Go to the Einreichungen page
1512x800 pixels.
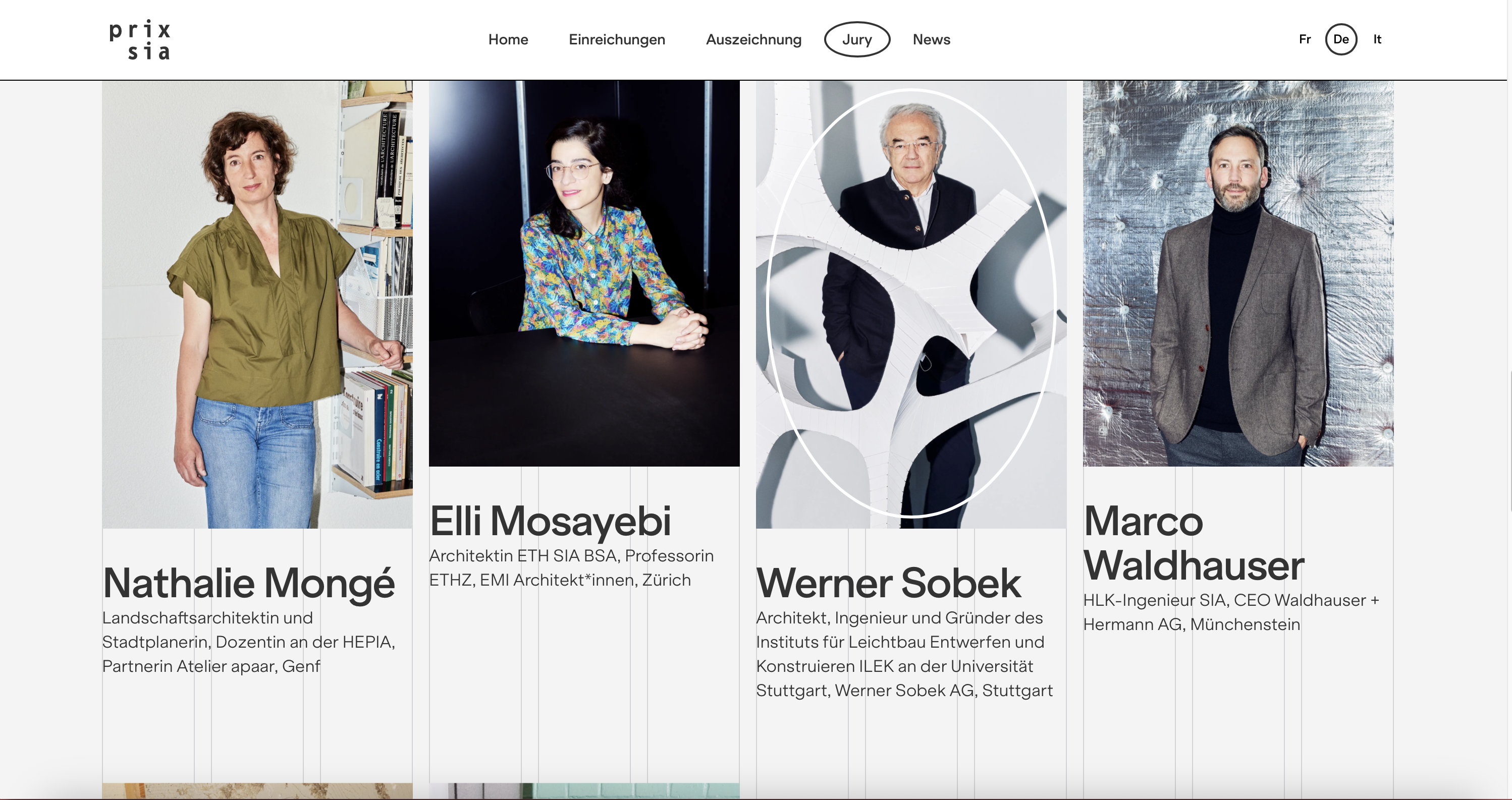coord(616,39)
